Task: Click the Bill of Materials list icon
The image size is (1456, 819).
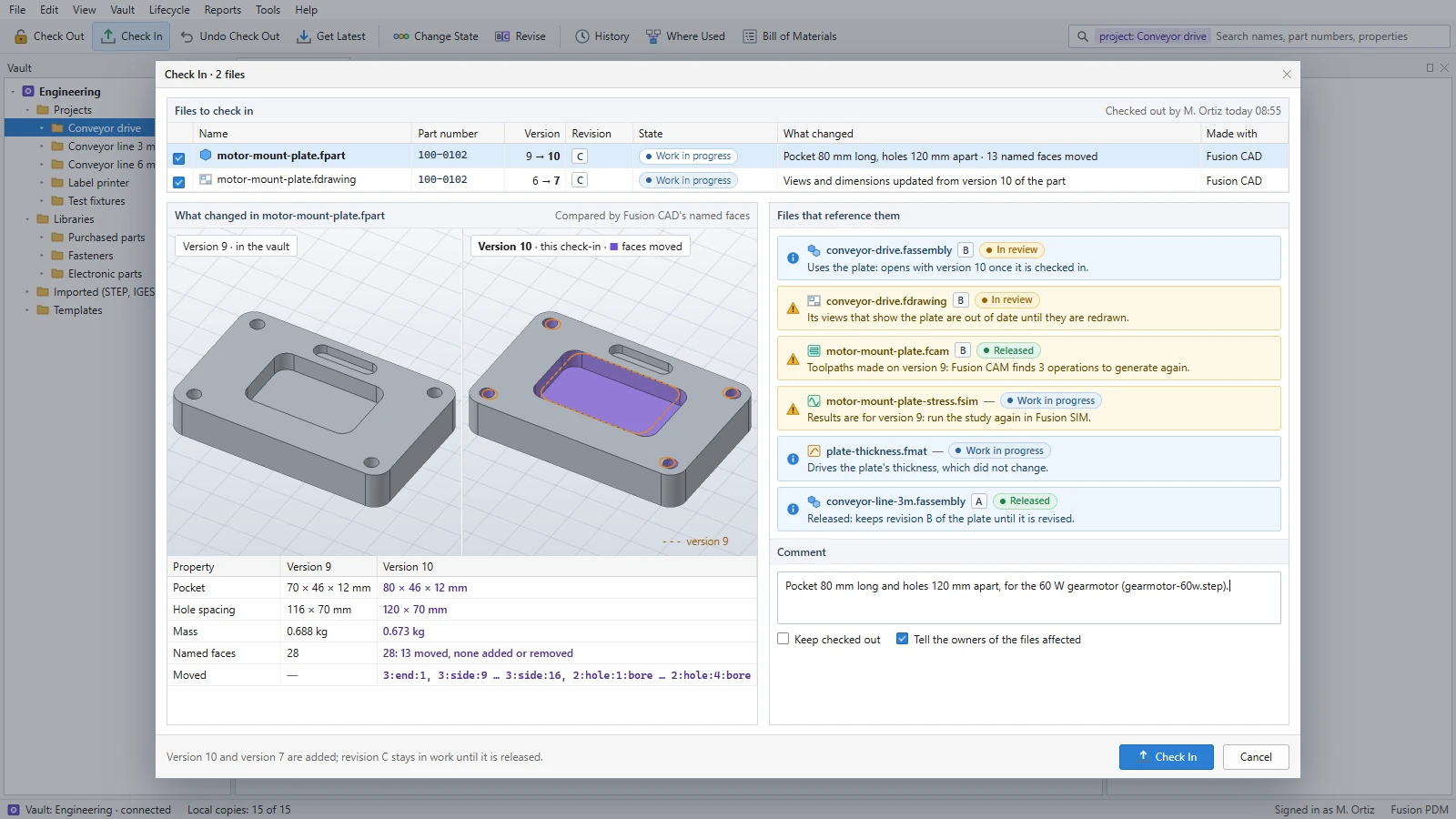Action: click(750, 36)
